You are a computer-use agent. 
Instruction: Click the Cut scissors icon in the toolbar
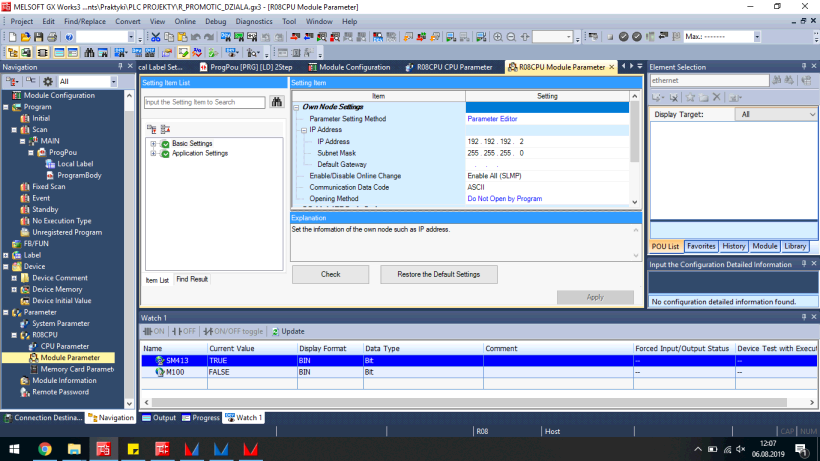point(155,36)
